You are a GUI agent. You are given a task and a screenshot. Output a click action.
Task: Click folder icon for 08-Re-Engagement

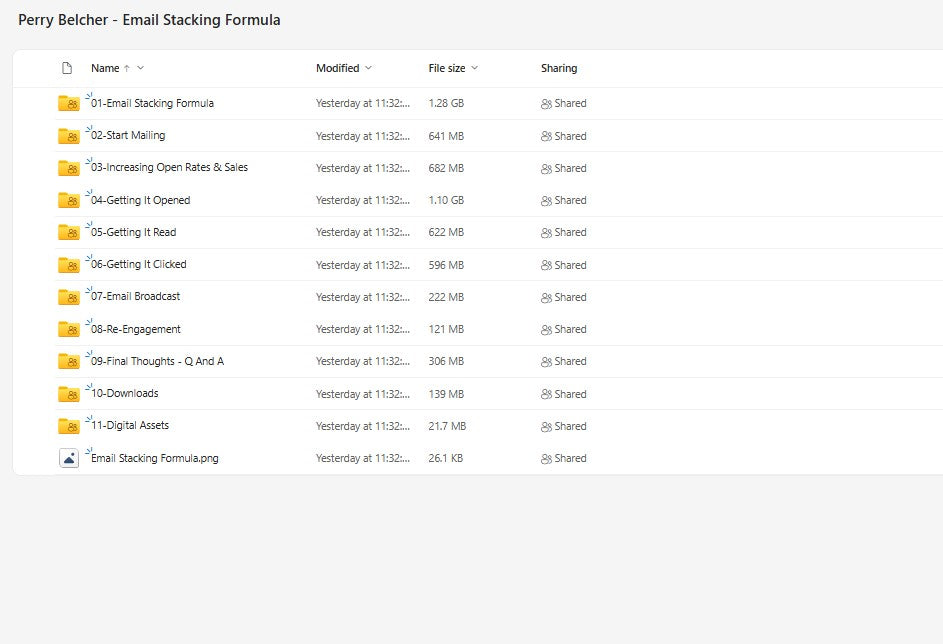pyautogui.click(x=69, y=329)
